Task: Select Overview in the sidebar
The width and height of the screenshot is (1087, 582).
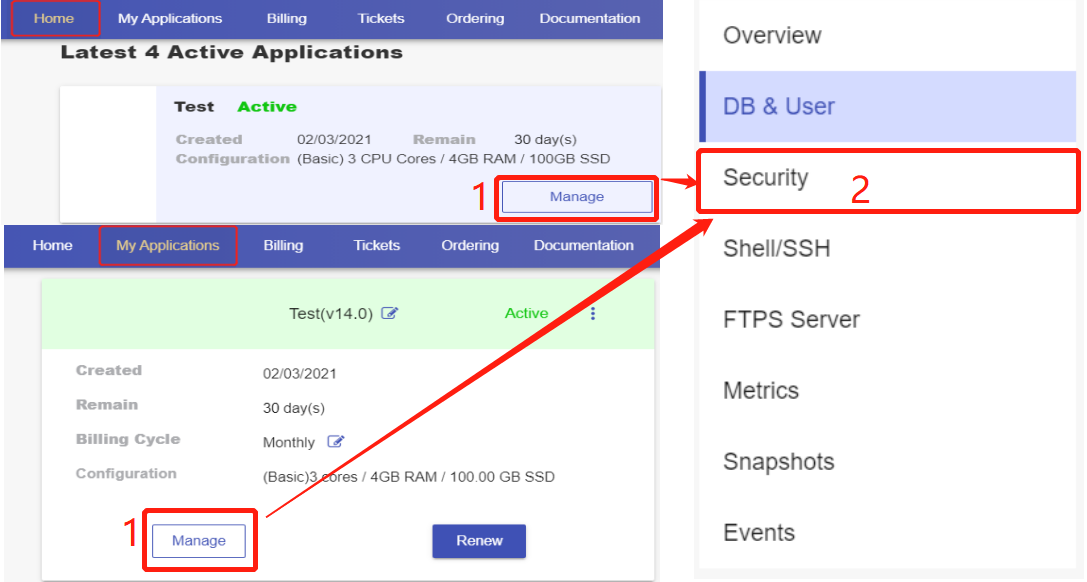Action: click(771, 35)
